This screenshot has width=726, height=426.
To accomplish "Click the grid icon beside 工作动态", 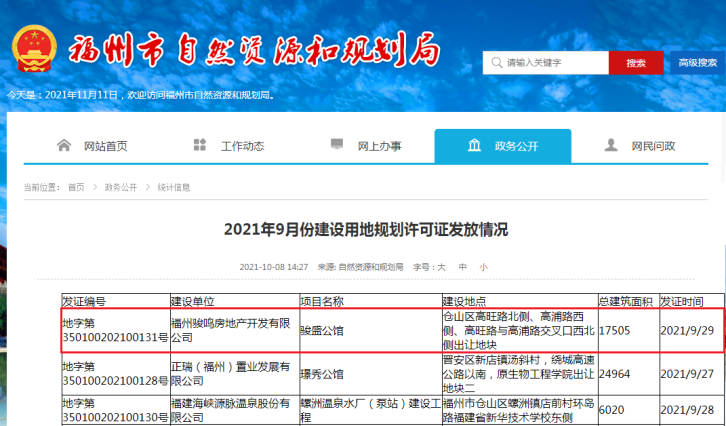I will 200,145.
